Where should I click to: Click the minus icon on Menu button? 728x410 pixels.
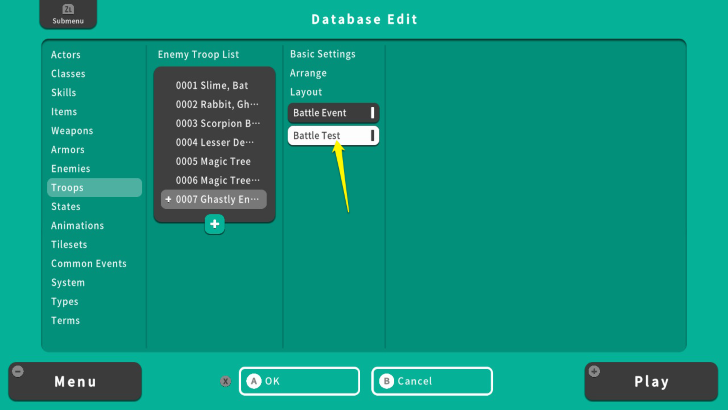click(18, 372)
